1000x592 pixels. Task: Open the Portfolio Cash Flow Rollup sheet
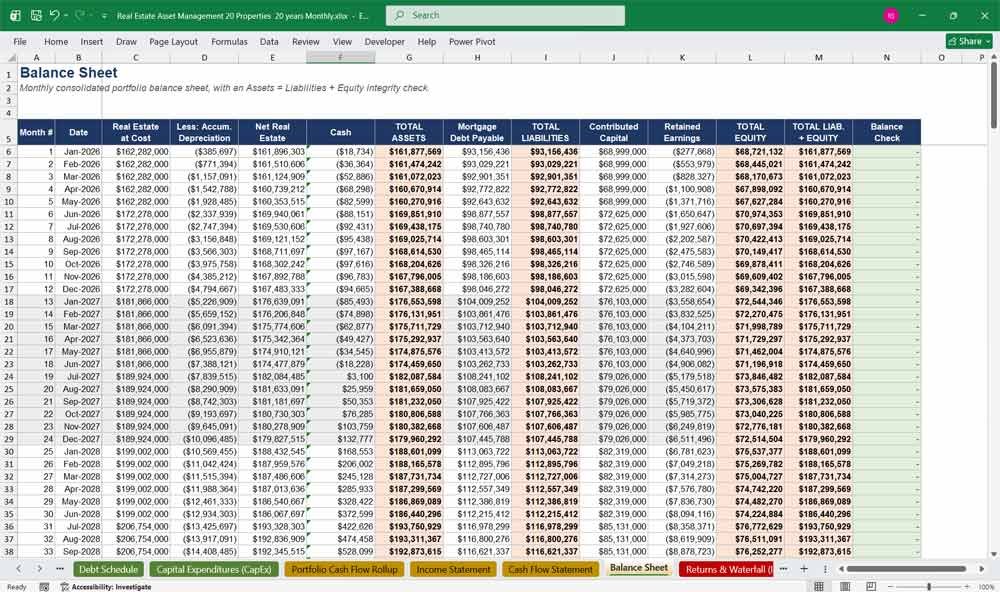pos(344,570)
